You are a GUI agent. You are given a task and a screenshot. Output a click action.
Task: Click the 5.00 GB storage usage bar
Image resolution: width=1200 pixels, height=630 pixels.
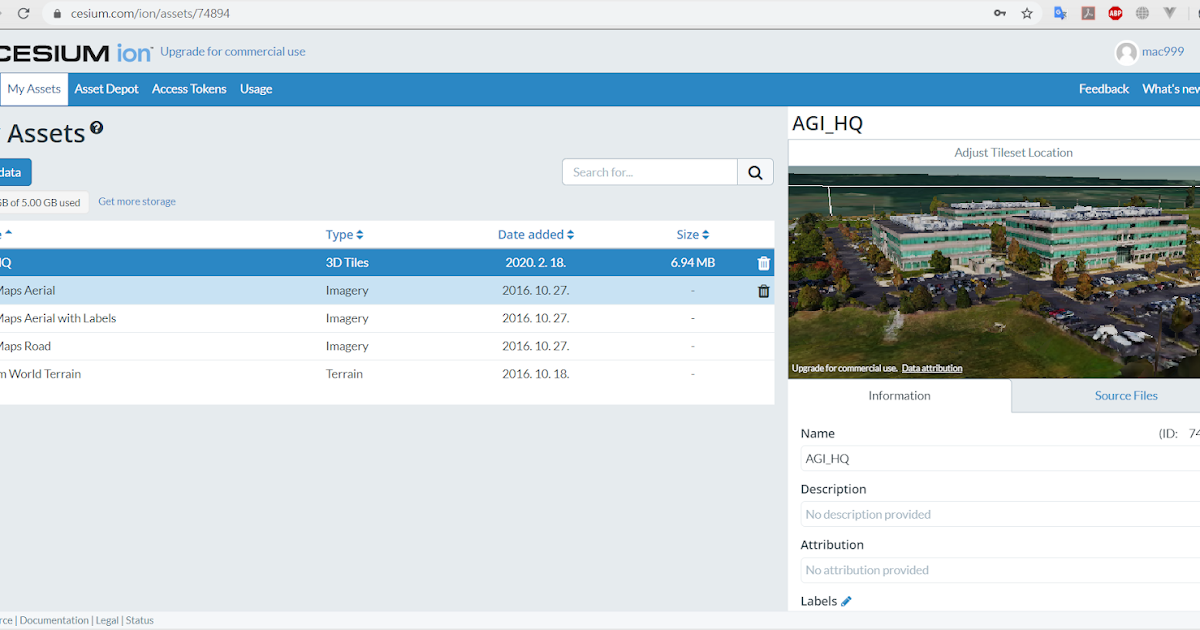[x=40, y=201]
